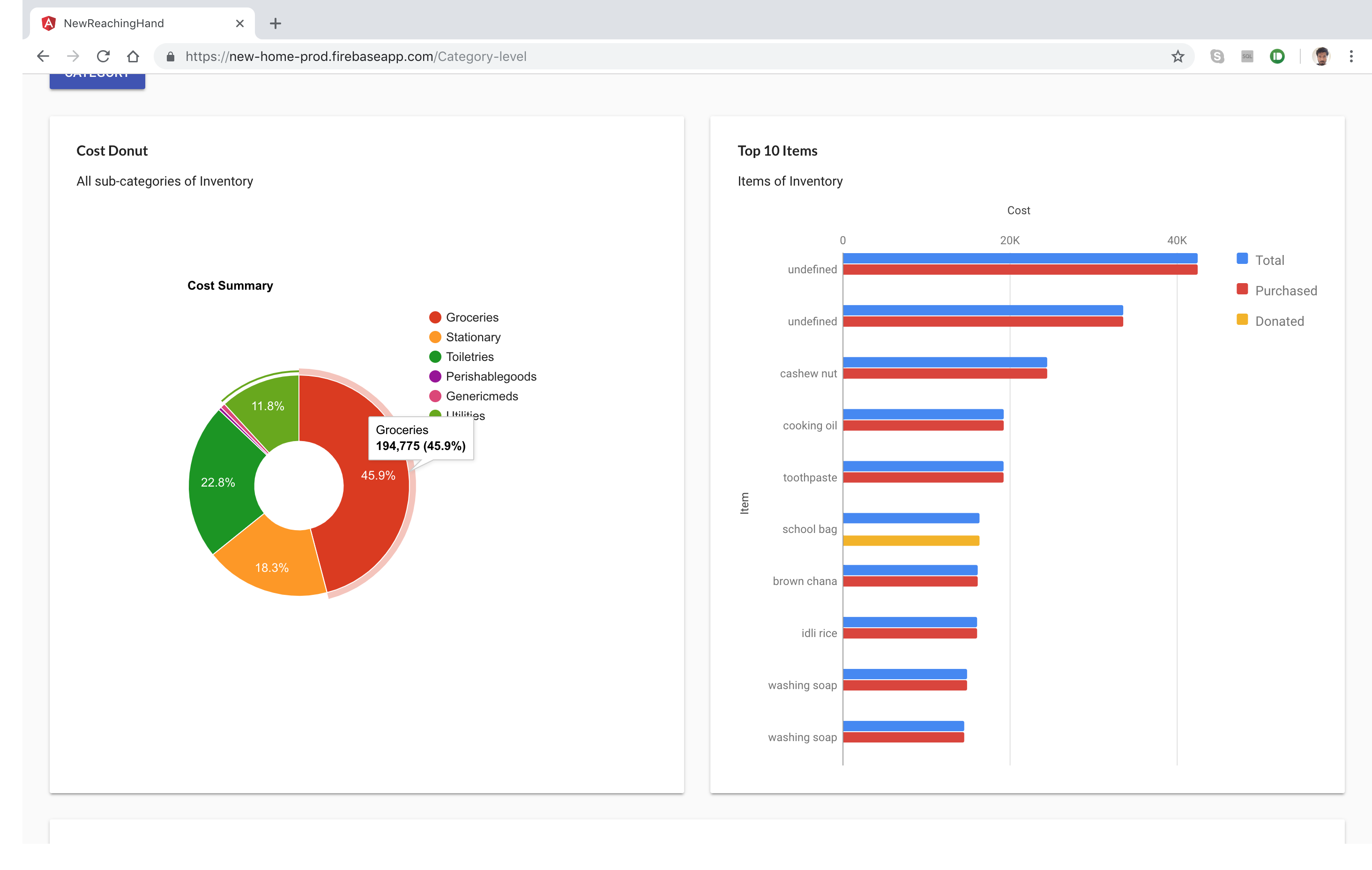Click the cashew nut Total bar
Viewport: 1372px width, 870px height.
pos(944,362)
